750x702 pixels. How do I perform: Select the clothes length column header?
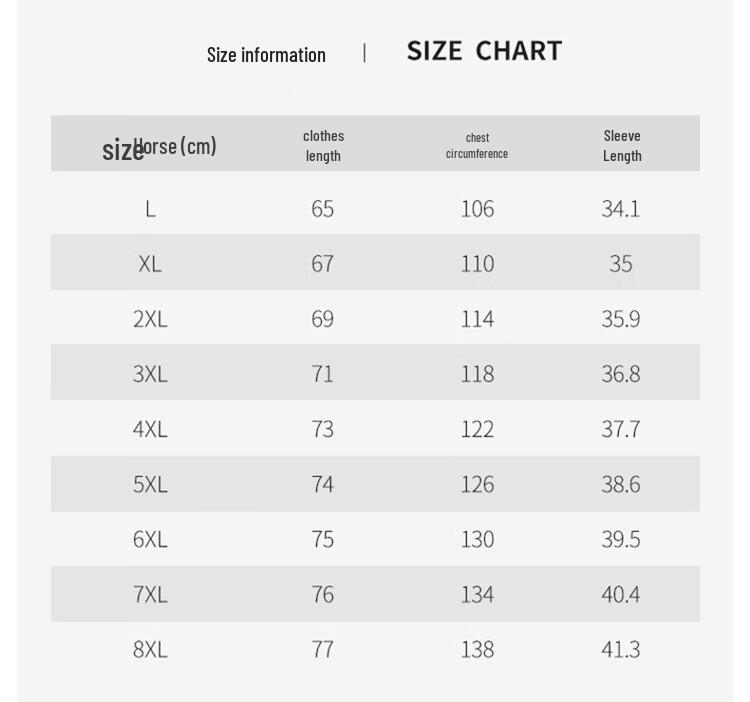pos(323,145)
